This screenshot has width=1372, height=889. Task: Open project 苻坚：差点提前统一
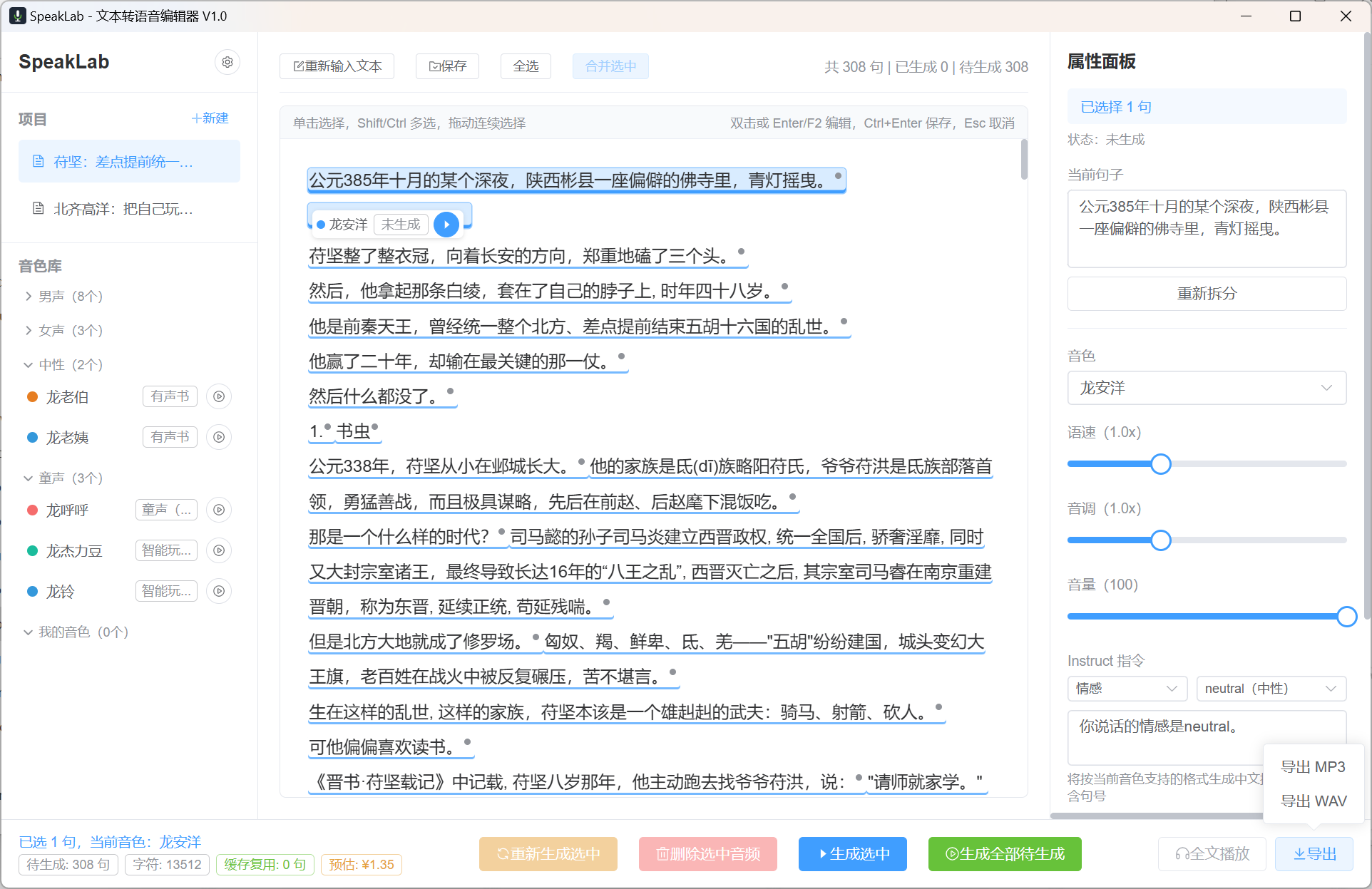[129, 162]
